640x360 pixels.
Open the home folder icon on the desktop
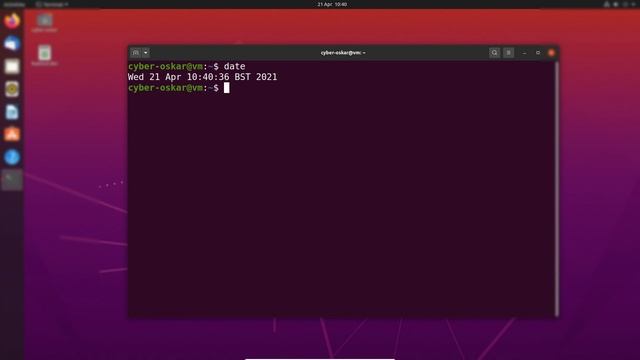(x=44, y=23)
